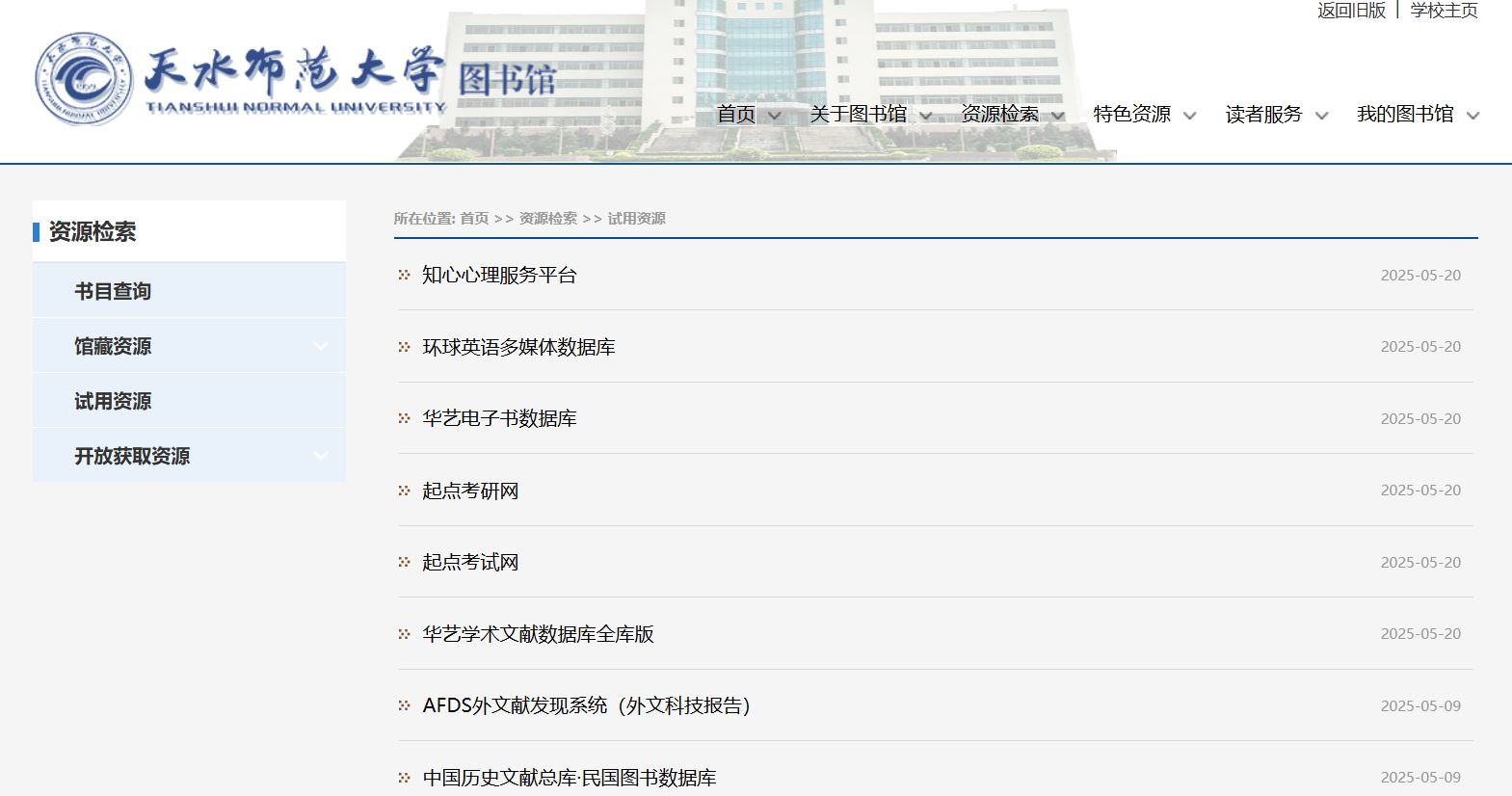The height and width of the screenshot is (796, 1512).
Task: Click the bullet icon beside 环球英语多媒体数据库
Action: pyautogui.click(x=405, y=347)
